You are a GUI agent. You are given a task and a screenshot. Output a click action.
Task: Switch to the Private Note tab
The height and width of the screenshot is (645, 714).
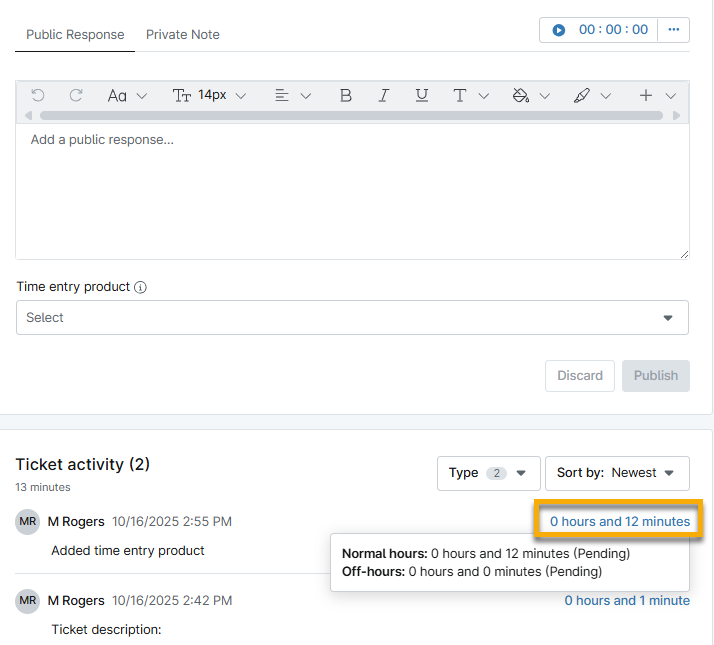[x=182, y=34]
